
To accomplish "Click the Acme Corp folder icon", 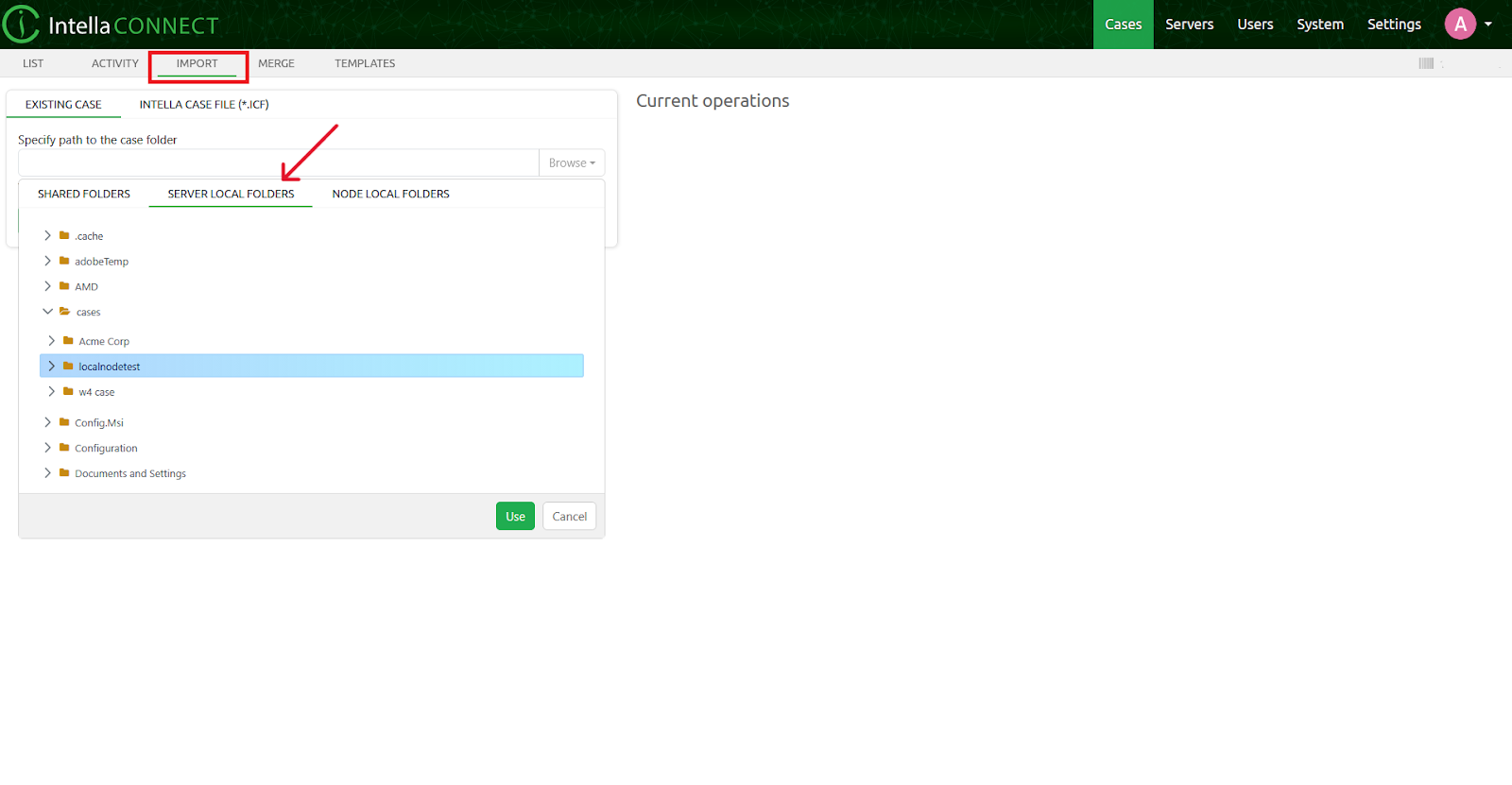I will [68, 341].
